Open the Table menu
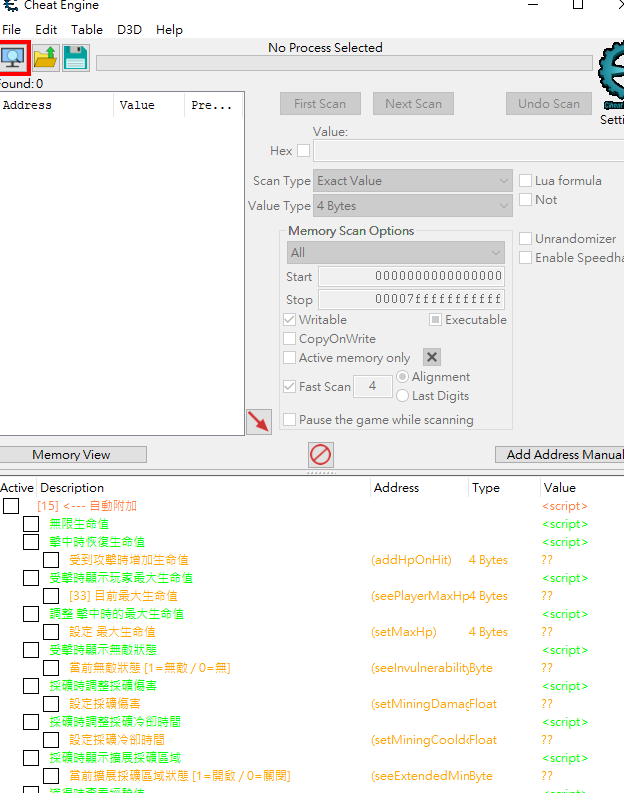The width and height of the screenshot is (624, 793). click(87, 30)
